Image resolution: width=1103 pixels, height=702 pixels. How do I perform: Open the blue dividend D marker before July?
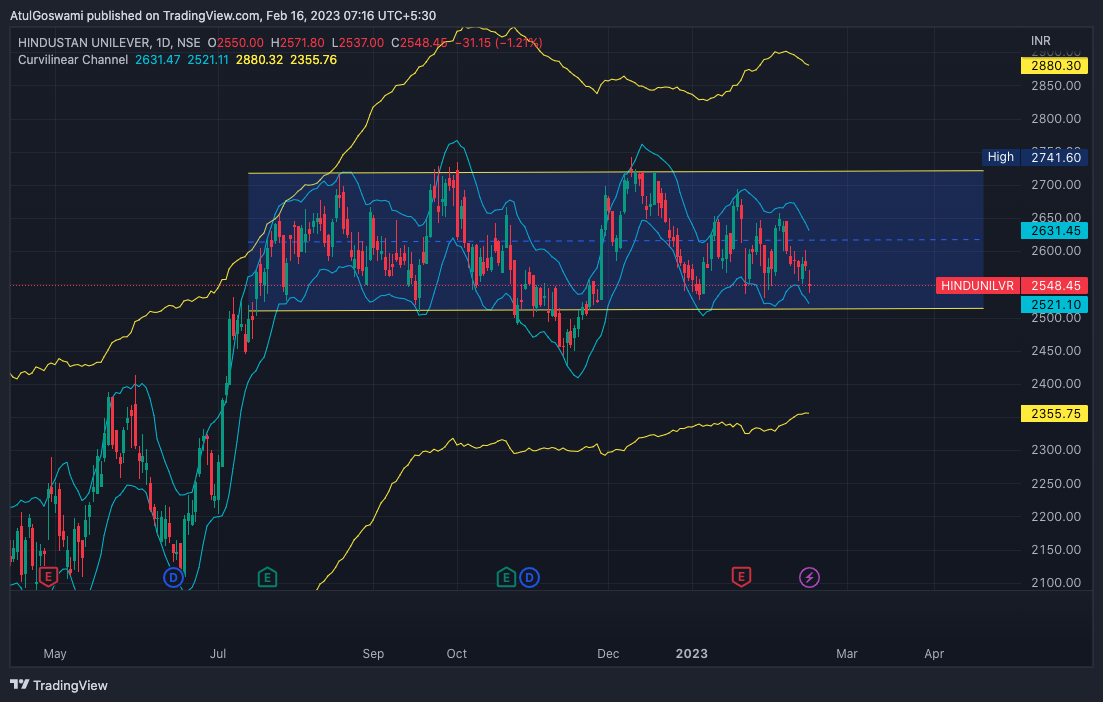(x=173, y=578)
